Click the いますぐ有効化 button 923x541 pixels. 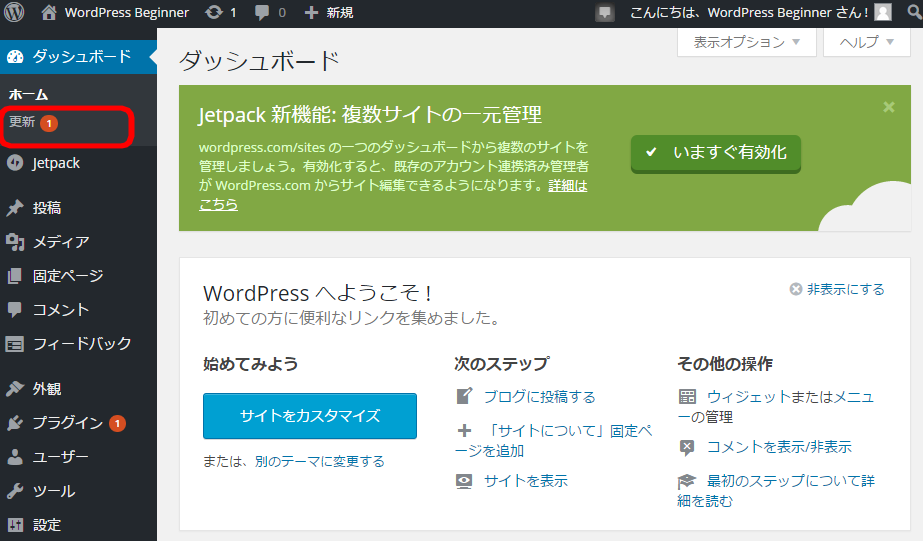coord(716,153)
